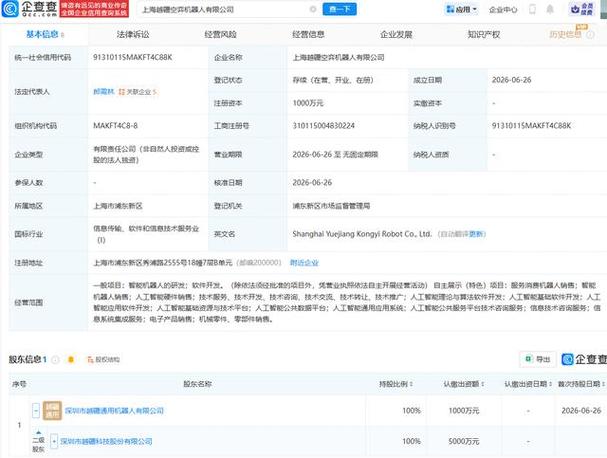Screen dimensions: 607x458
Task: Click the blue 查一下 search button
Action: [340, 9]
